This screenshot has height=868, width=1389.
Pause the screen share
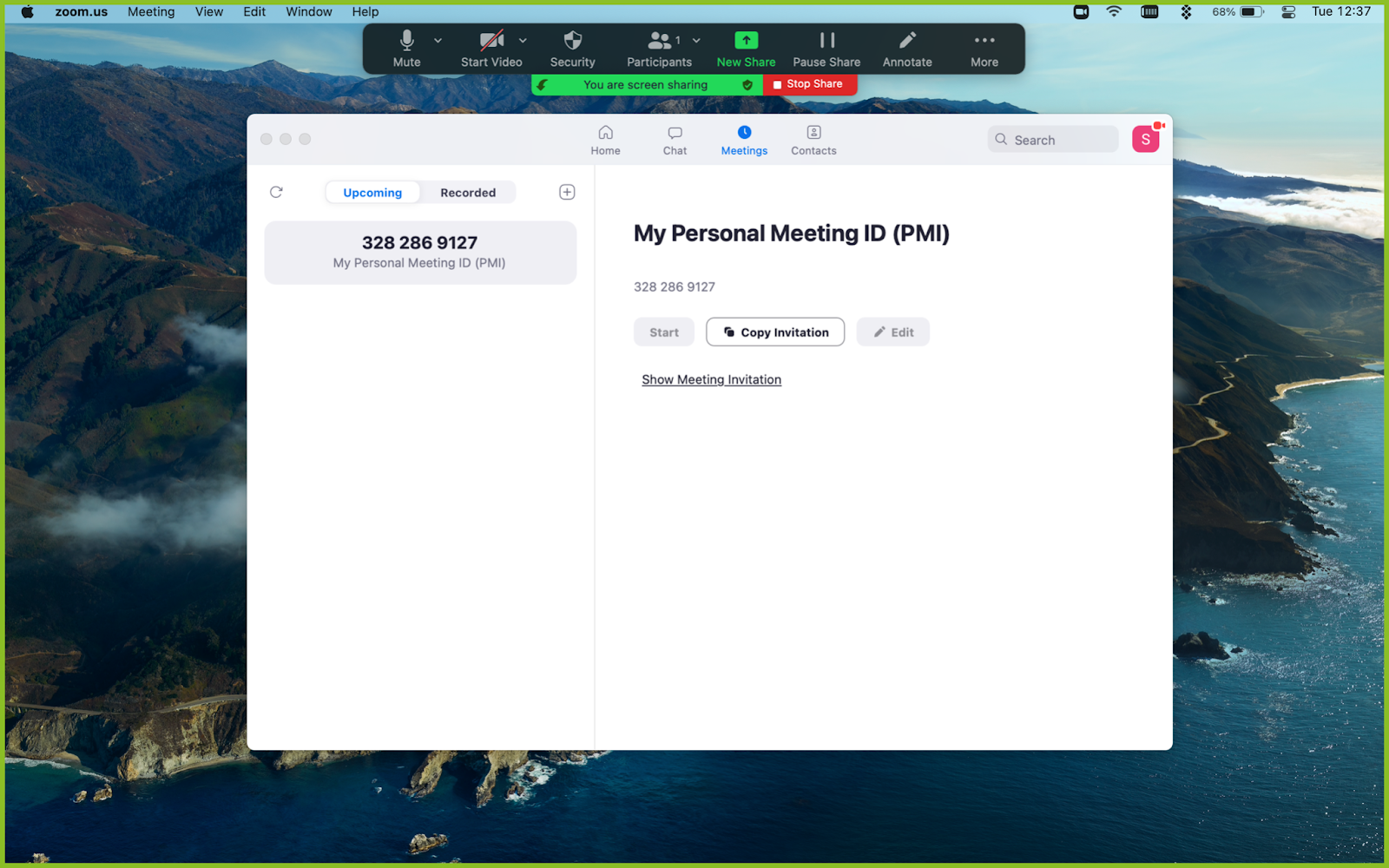(826, 48)
